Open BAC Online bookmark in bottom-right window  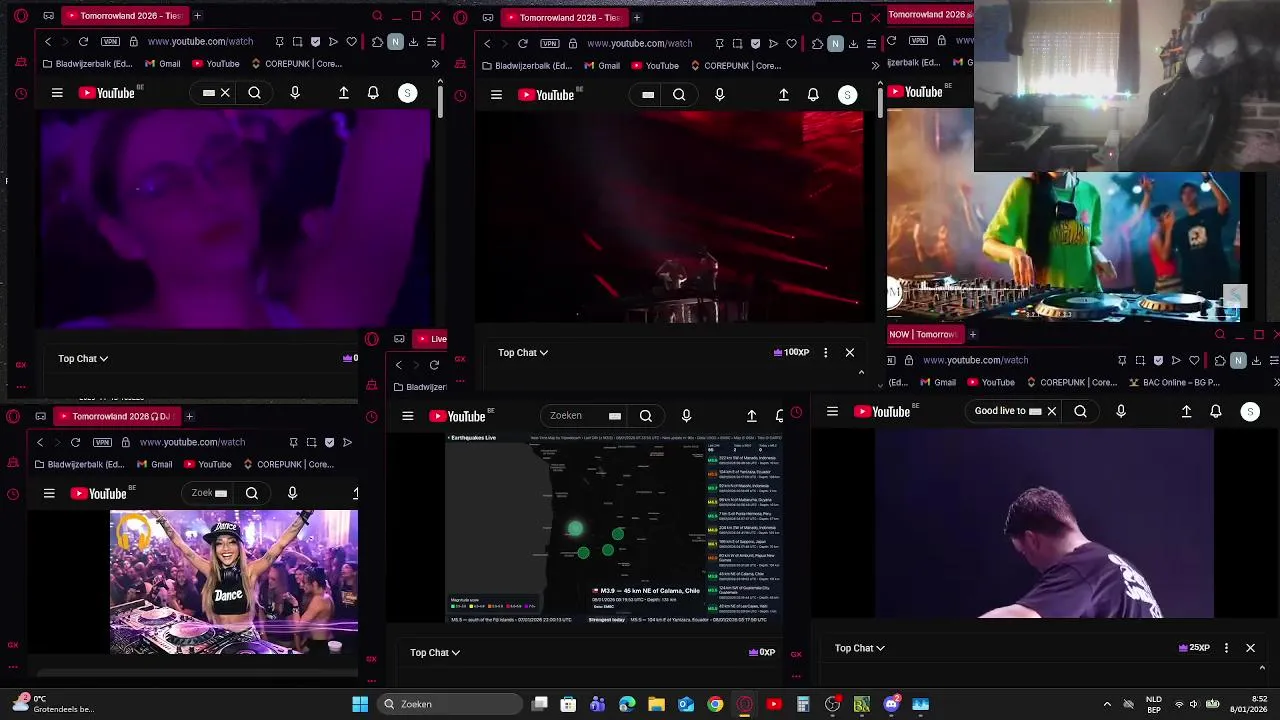(x=1176, y=382)
